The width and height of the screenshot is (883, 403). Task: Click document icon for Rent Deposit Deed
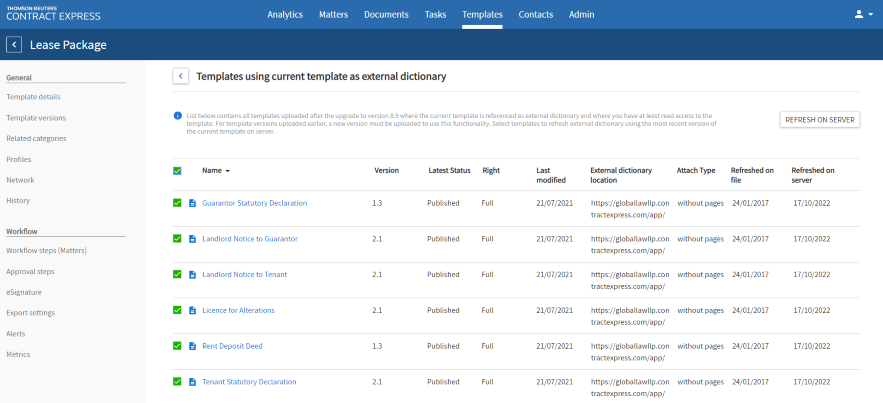[x=192, y=346]
